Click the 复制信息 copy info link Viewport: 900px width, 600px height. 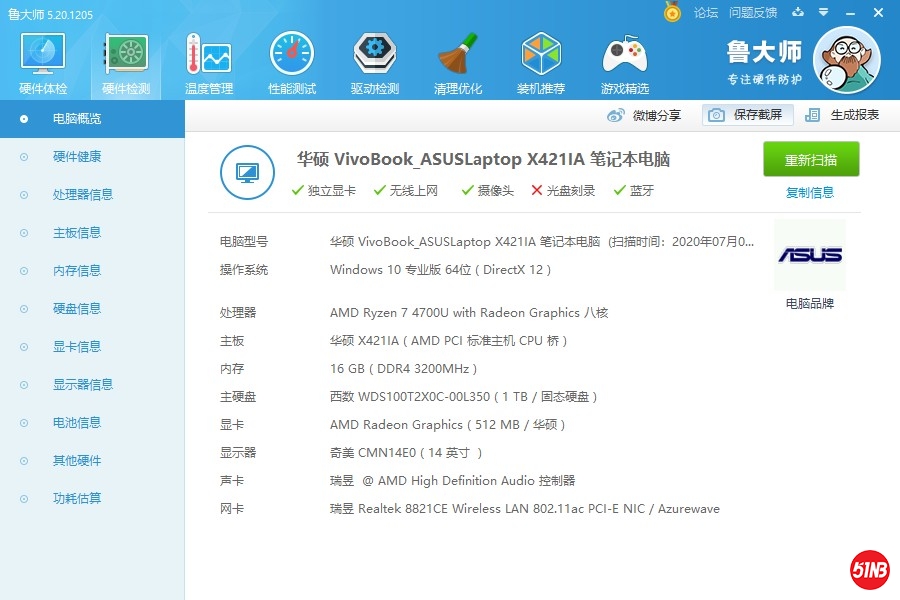pyautogui.click(x=810, y=193)
